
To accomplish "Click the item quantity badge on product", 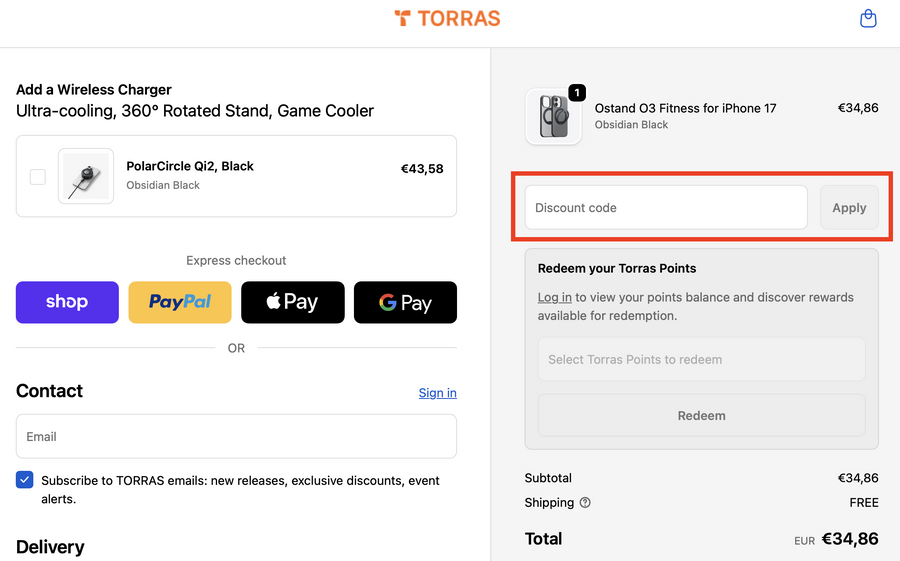I will (x=577, y=93).
